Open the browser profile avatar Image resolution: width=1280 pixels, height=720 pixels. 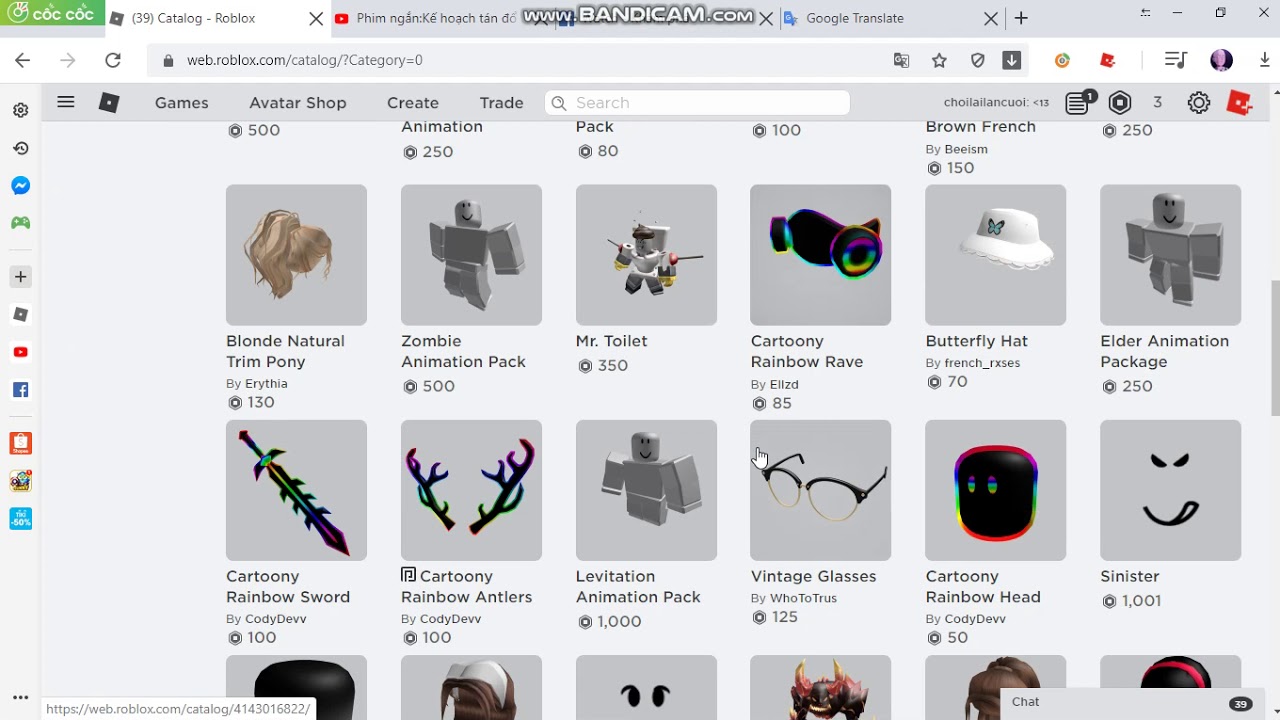pos(1221,60)
